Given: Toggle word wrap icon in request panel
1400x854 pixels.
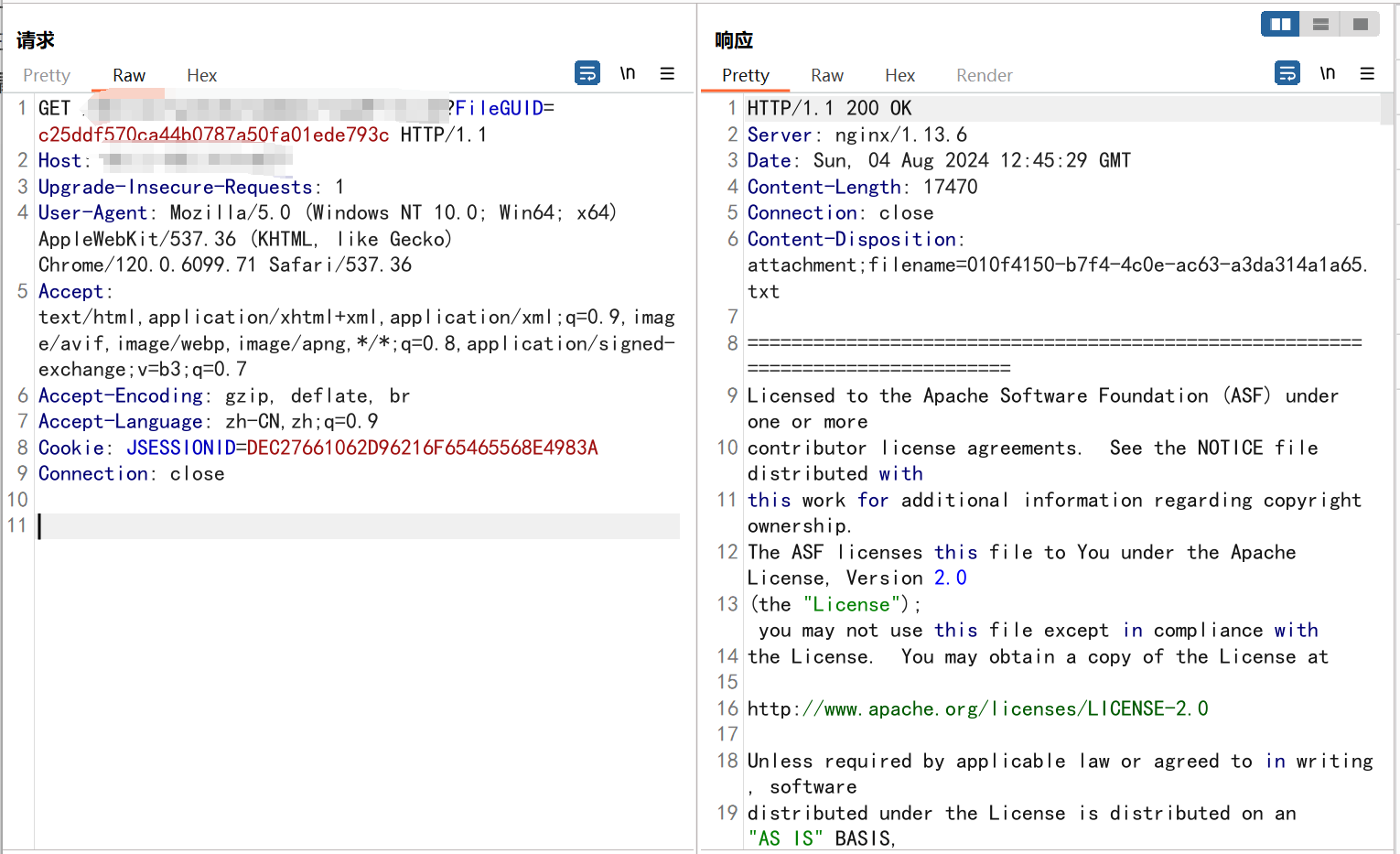Looking at the screenshot, I should pyautogui.click(x=587, y=73).
